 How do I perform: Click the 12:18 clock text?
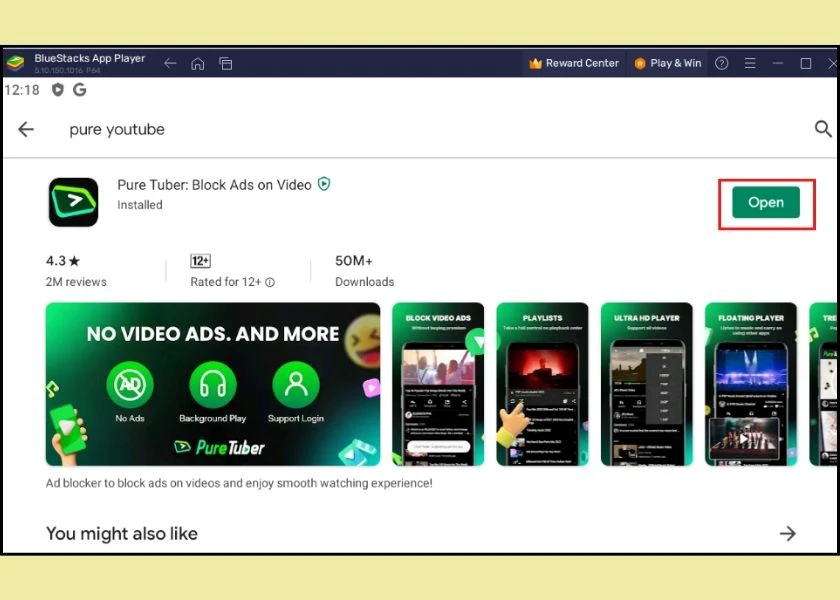tap(22, 90)
